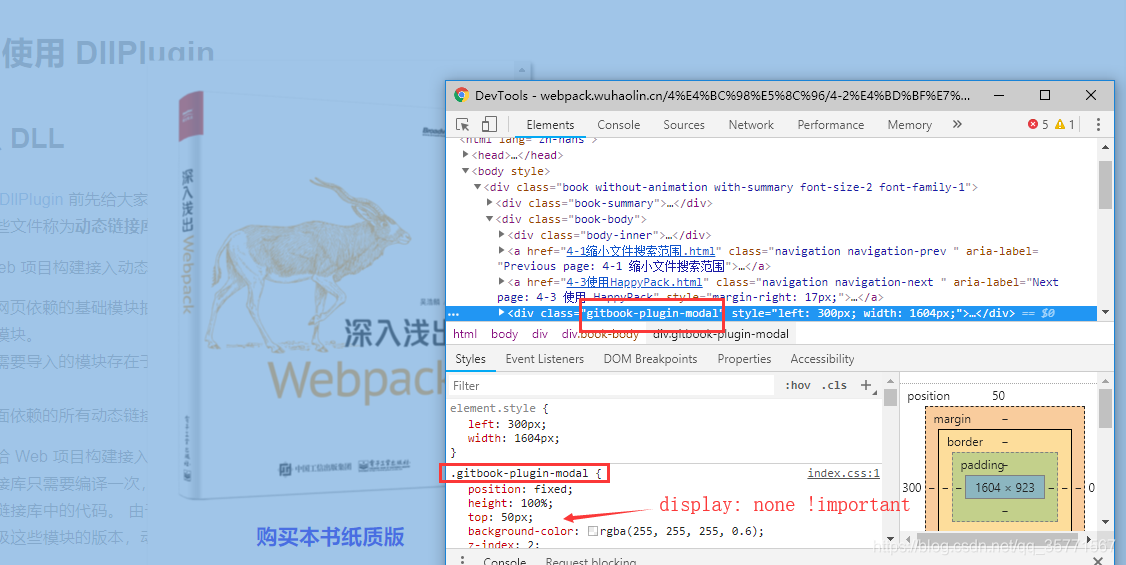Open the Console tab in top bar

click(618, 124)
